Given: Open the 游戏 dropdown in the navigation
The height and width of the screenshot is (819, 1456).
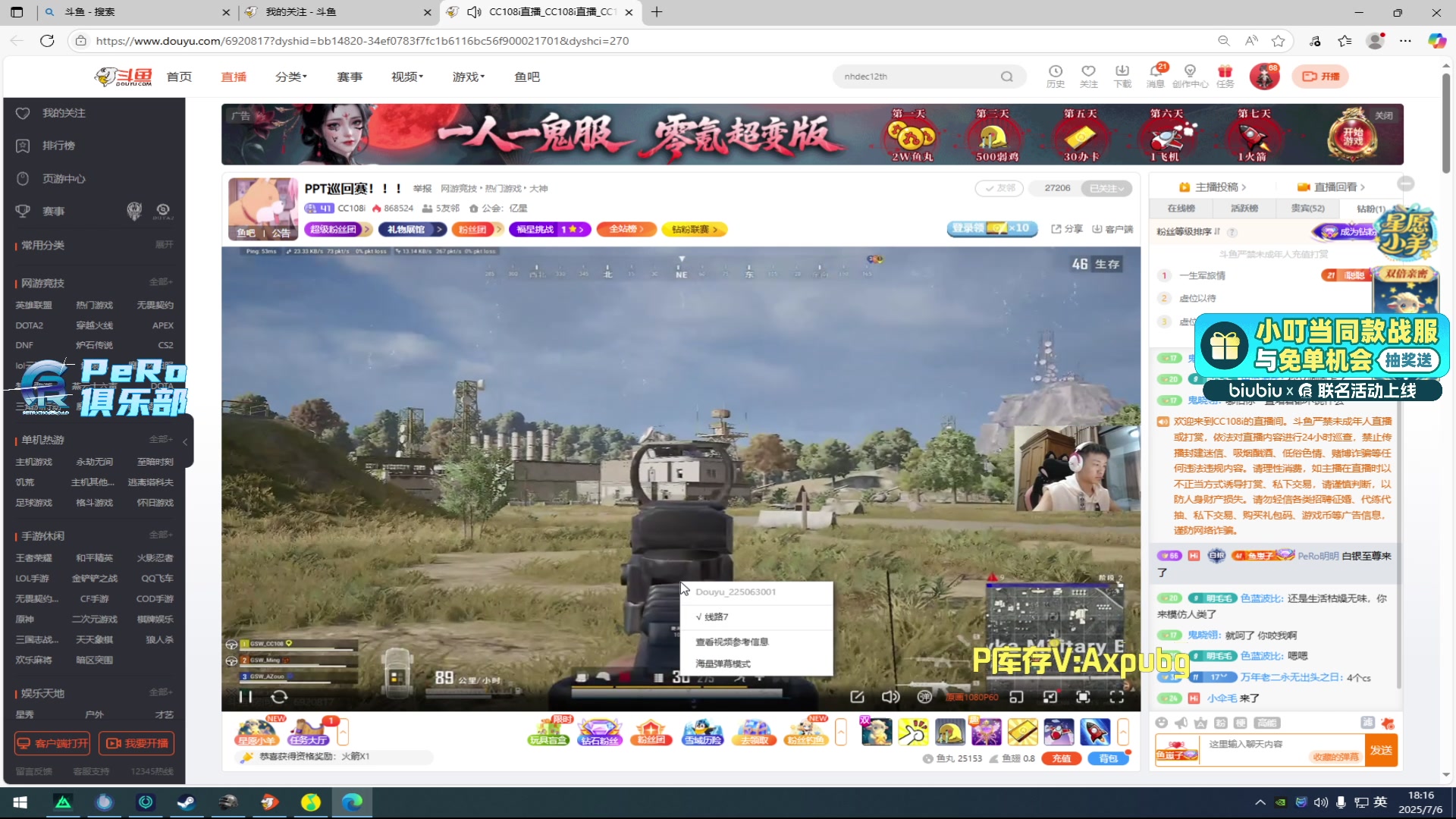Looking at the screenshot, I should point(469,77).
